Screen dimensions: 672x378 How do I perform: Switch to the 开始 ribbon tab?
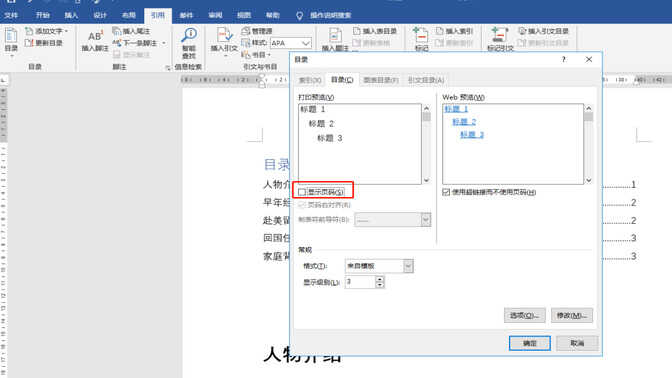(43, 15)
